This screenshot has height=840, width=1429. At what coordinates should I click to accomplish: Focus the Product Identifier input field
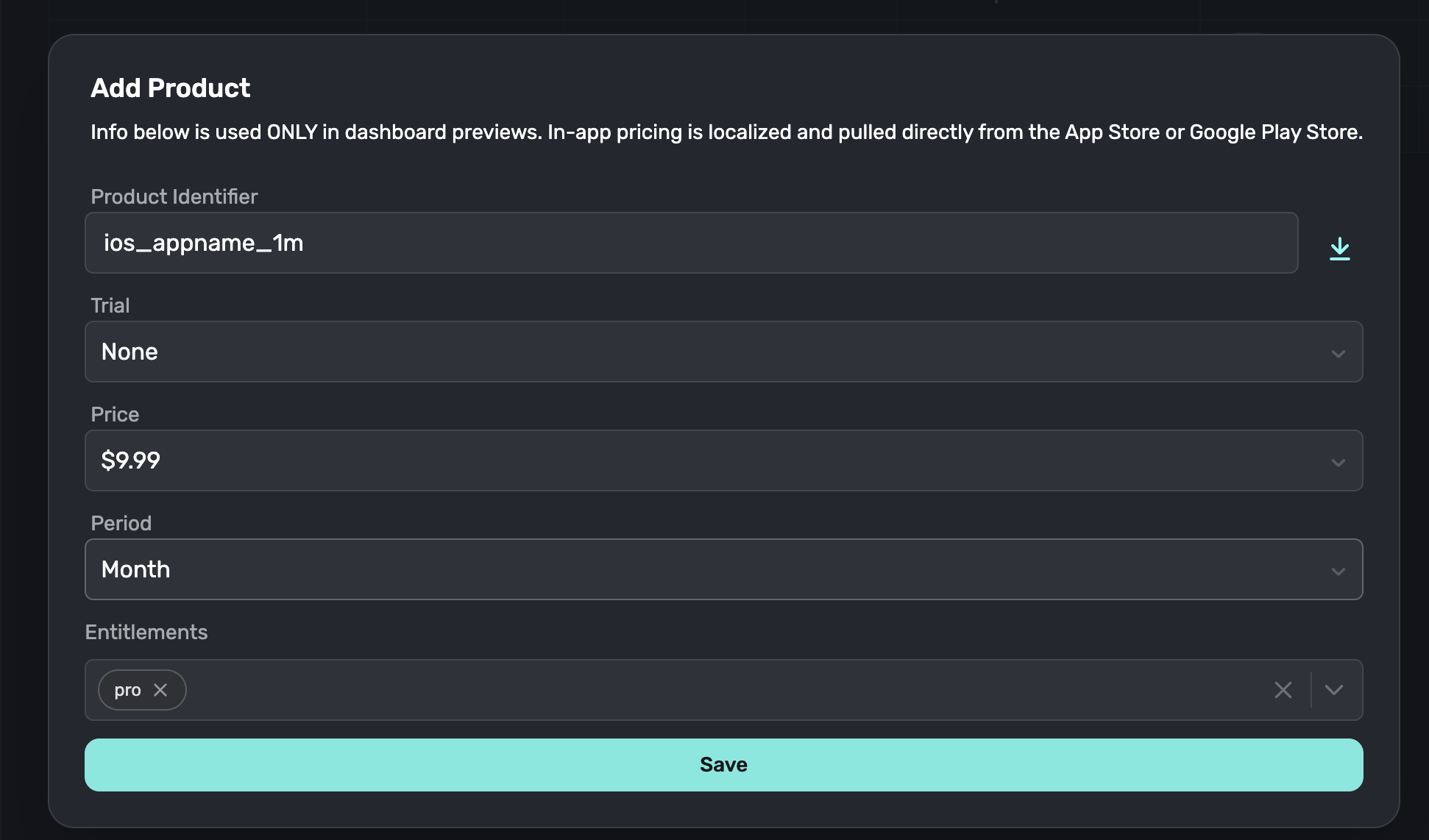coord(662,243)
